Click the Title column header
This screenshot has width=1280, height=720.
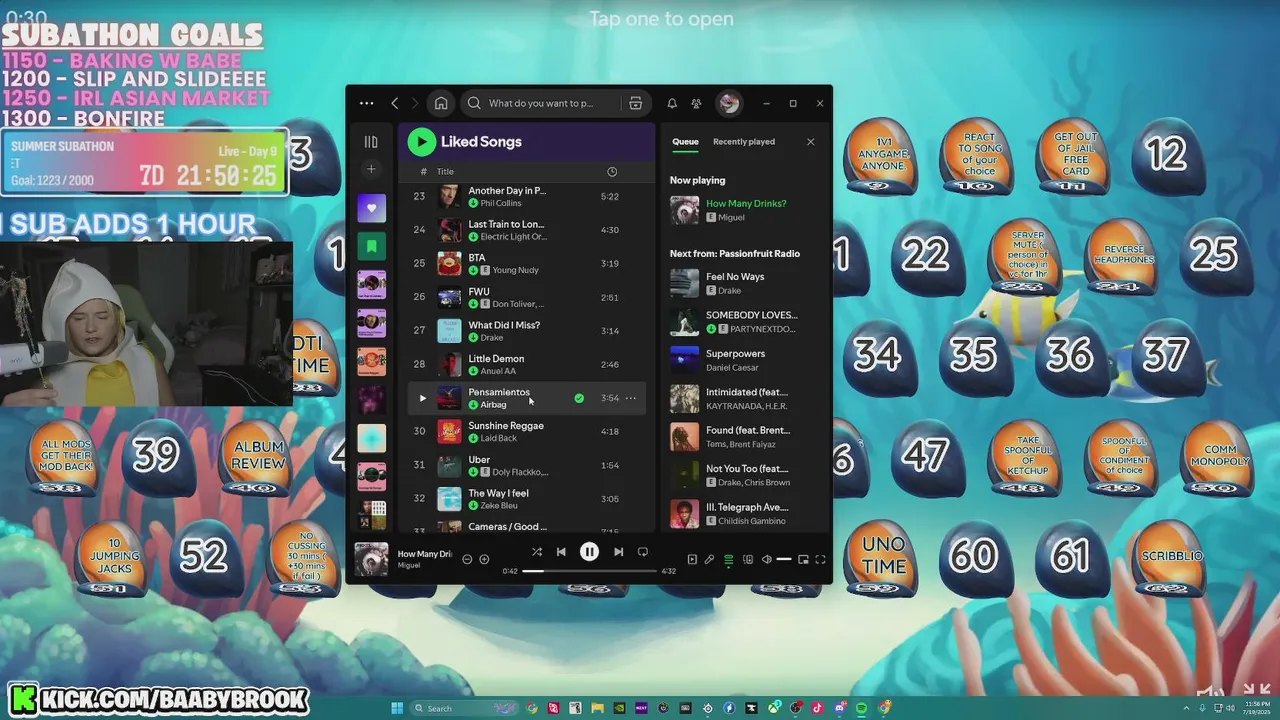[445, 172]
